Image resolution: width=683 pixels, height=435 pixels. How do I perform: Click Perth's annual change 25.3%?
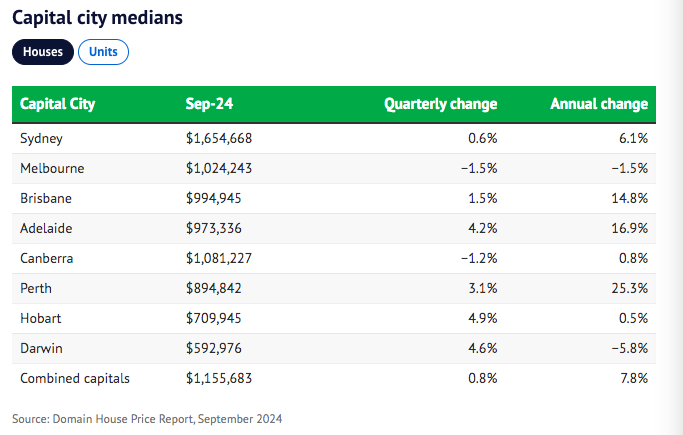(x=630, y=288)
